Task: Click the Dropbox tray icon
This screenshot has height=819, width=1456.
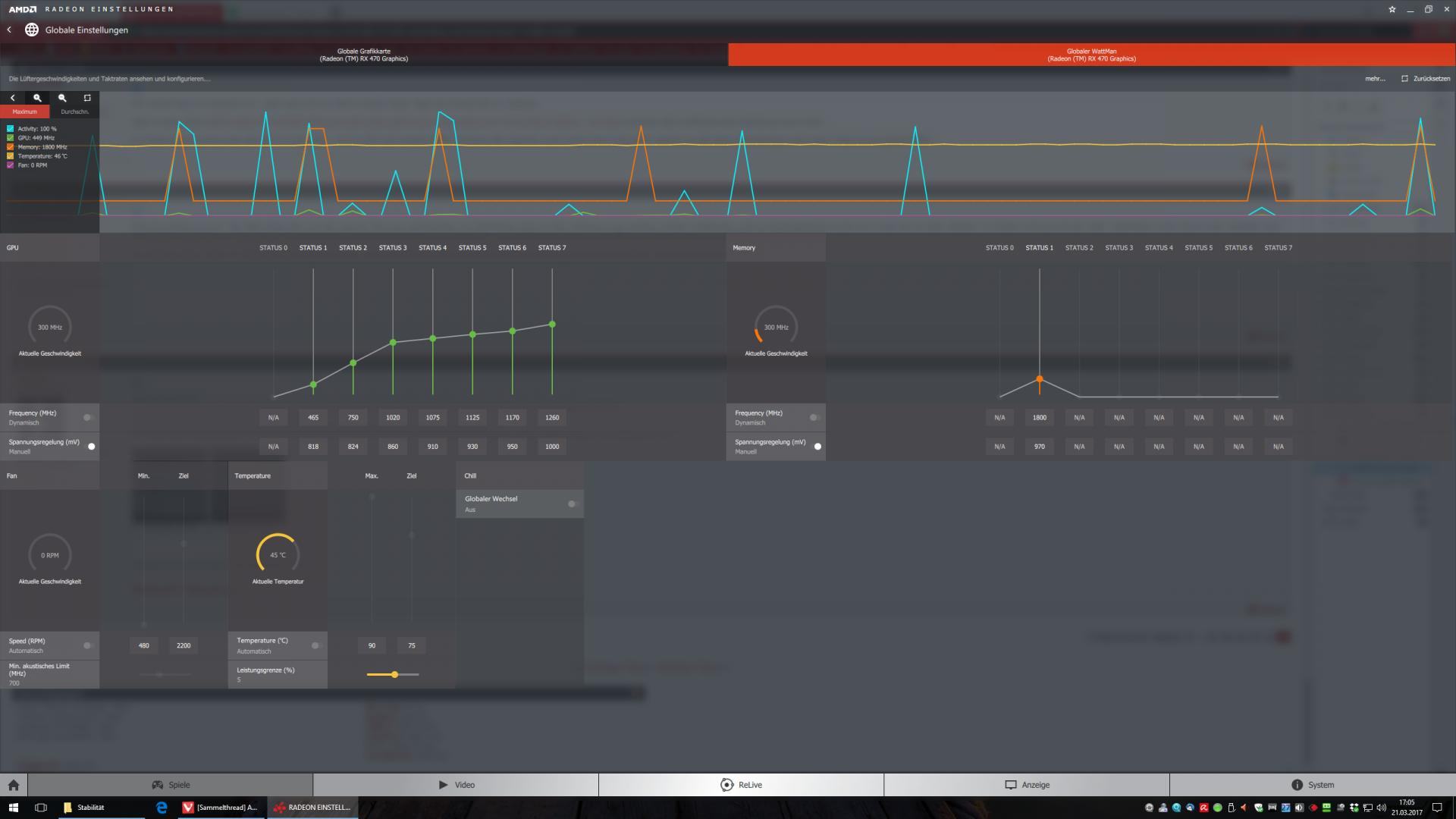Action: (1354, 808)
